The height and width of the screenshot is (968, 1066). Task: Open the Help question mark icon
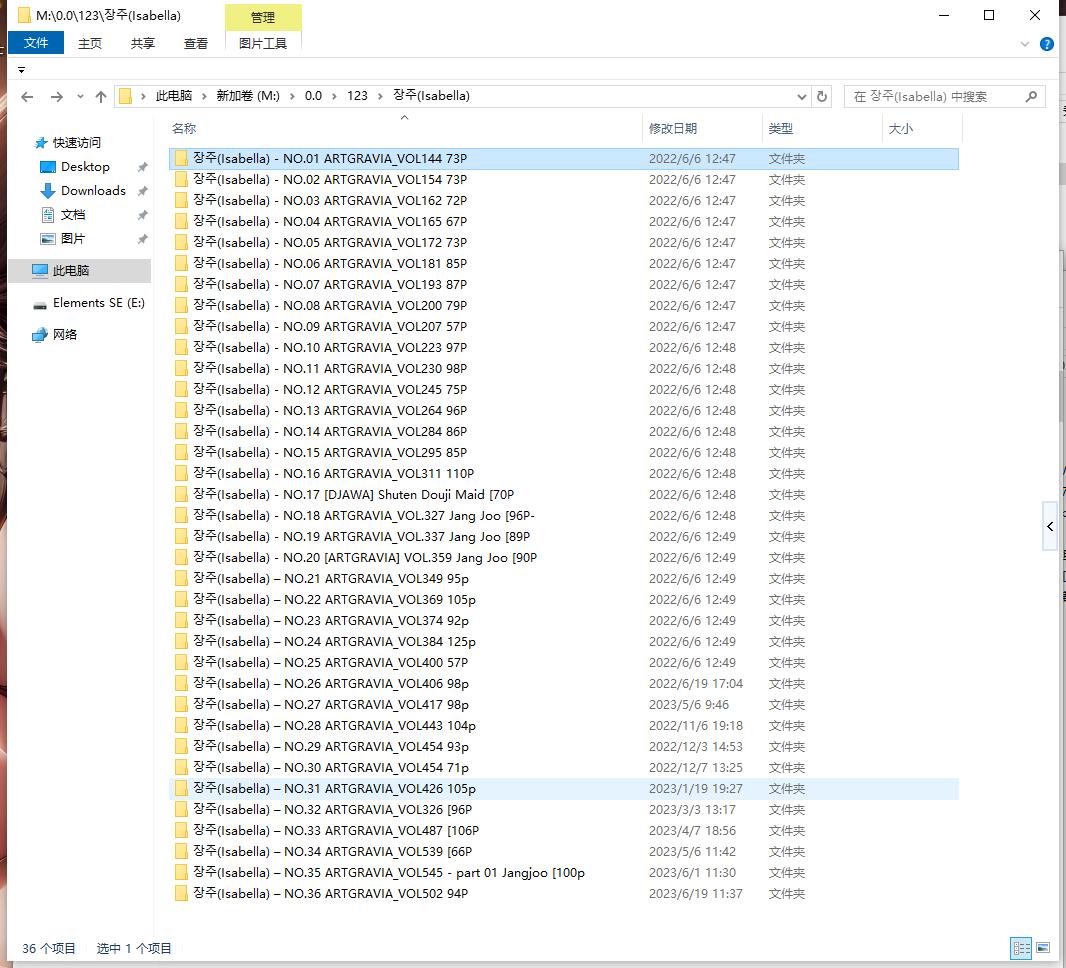click(x=1047, y=44)
